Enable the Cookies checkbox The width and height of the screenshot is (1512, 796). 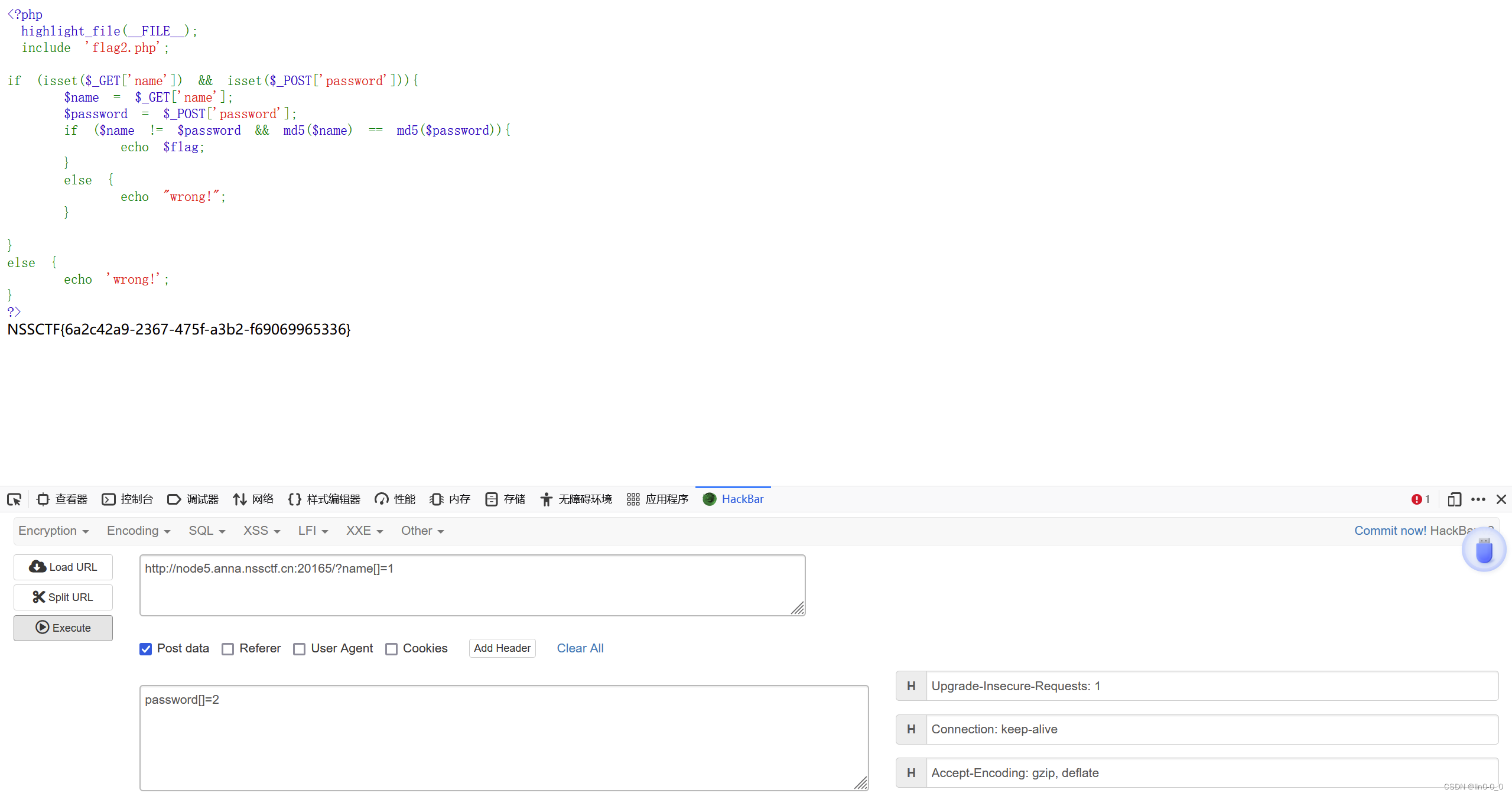[x=391, y=649]
